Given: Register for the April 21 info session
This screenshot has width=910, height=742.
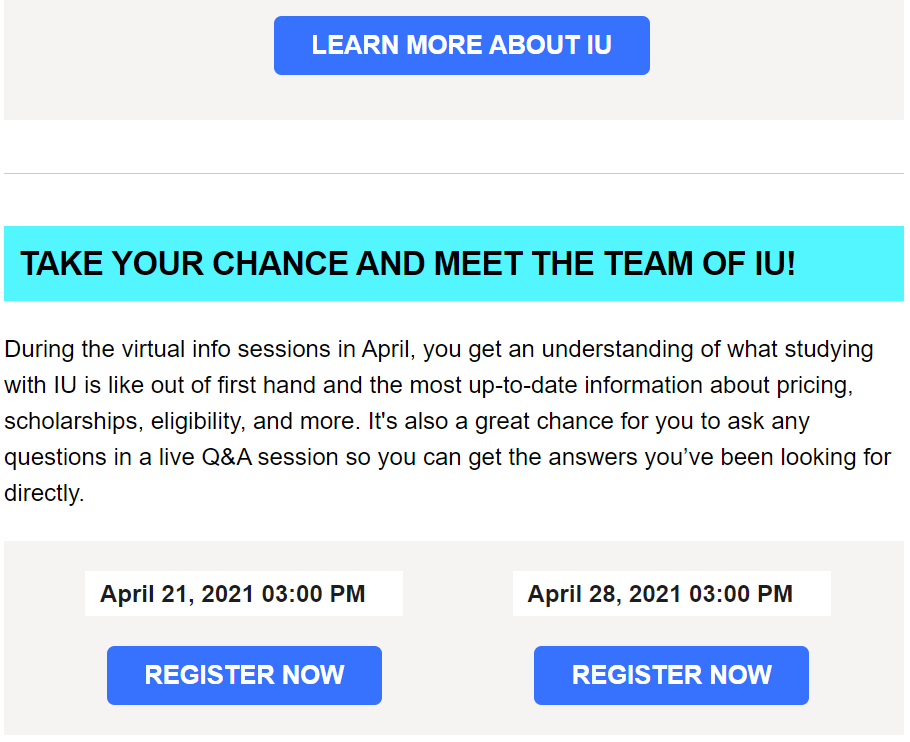Looking at the screenshot, I should tap(244, 675).
